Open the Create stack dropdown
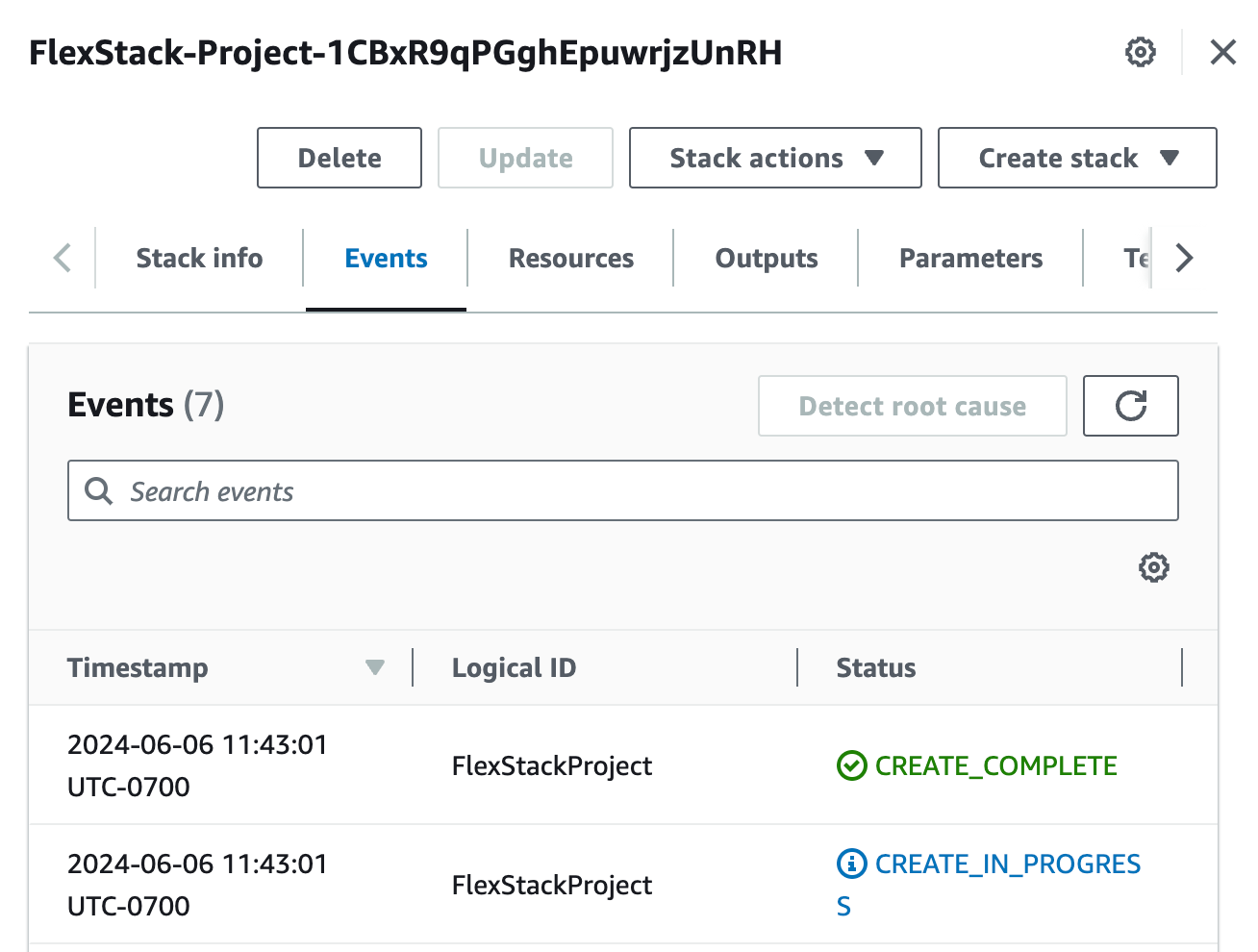1258x952 pixels. pyautogui.click(x=1076, y=158)
